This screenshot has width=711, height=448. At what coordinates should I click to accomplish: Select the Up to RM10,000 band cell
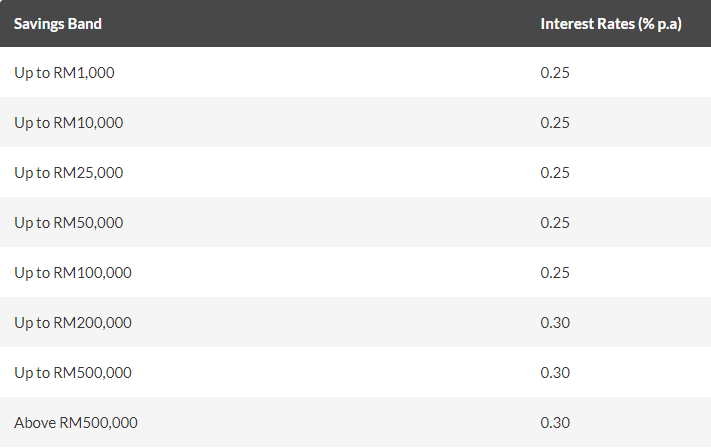(x=69, y=122)
